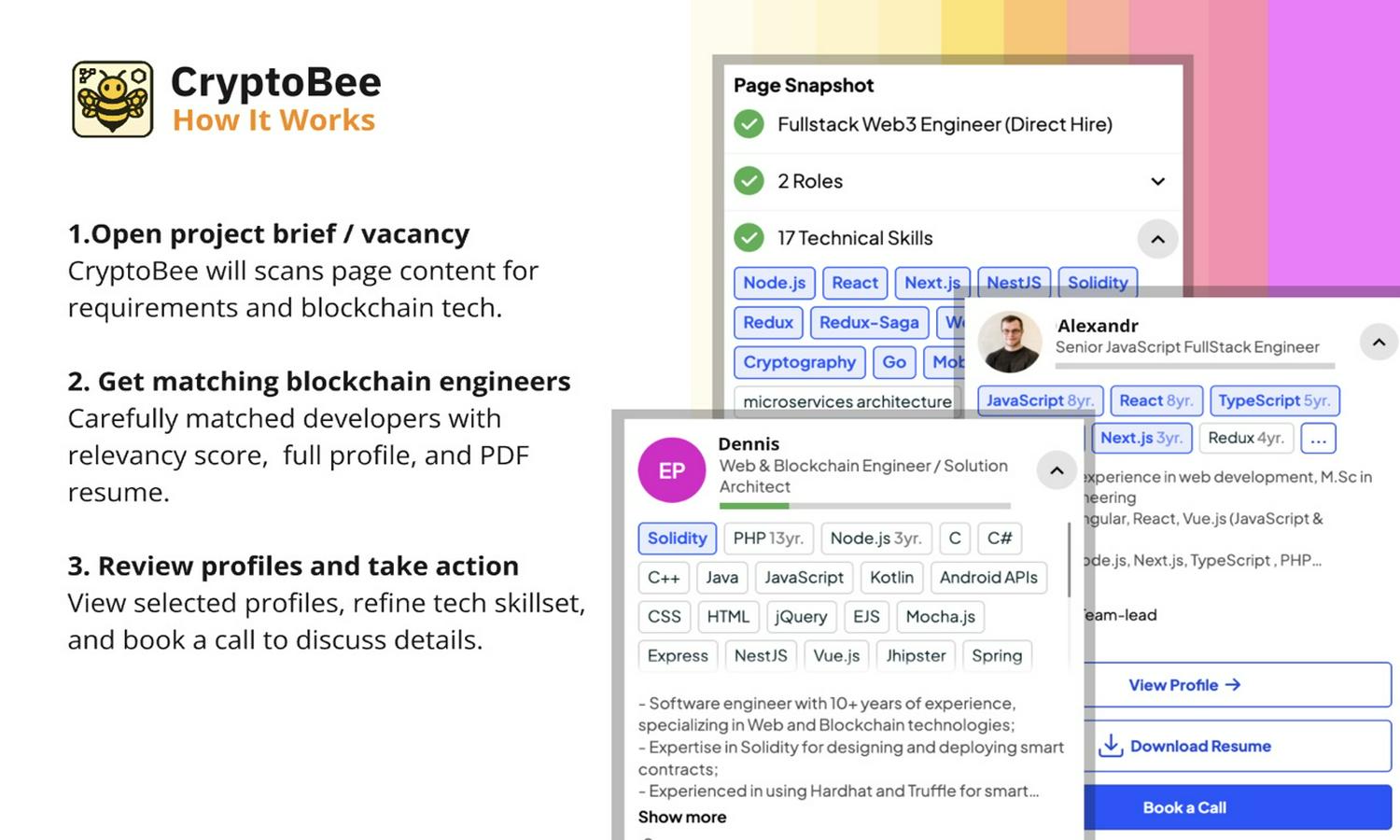Click the Fullstack Web3 Engineer (Direct Hire) title
The height and width of the screenshot is (840, 1400).
point(945,124)
